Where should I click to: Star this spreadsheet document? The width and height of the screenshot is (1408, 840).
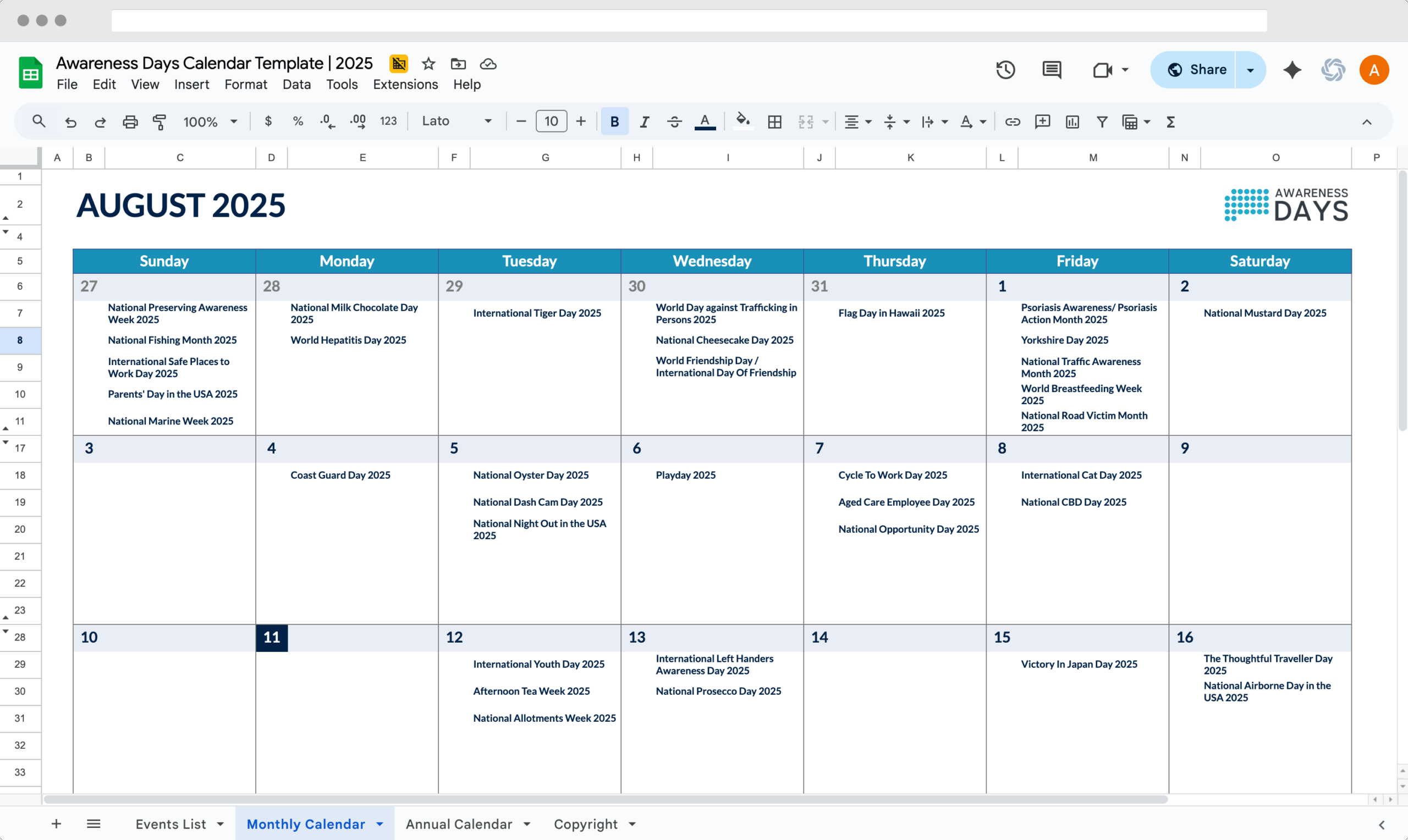pos(428,64)
